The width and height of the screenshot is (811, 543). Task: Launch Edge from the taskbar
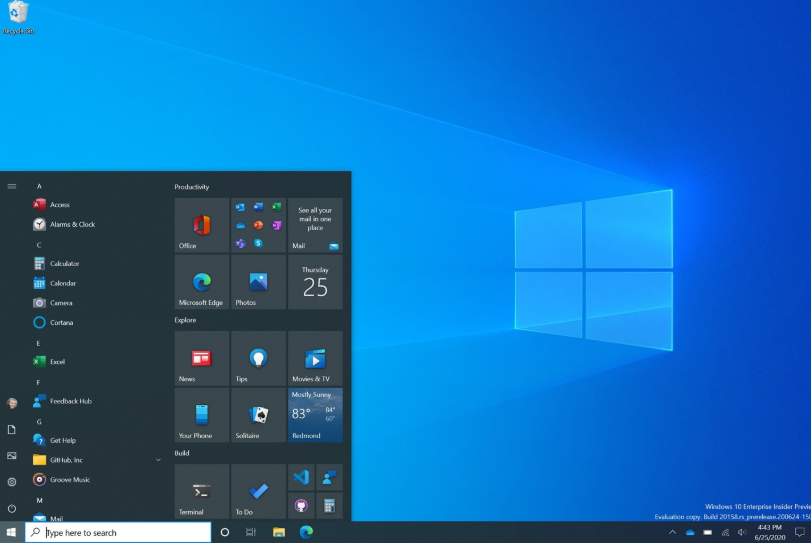(306, 532)
